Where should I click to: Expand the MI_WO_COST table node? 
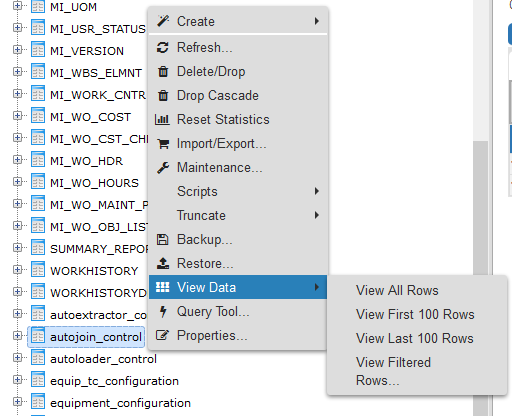(17, 116)
